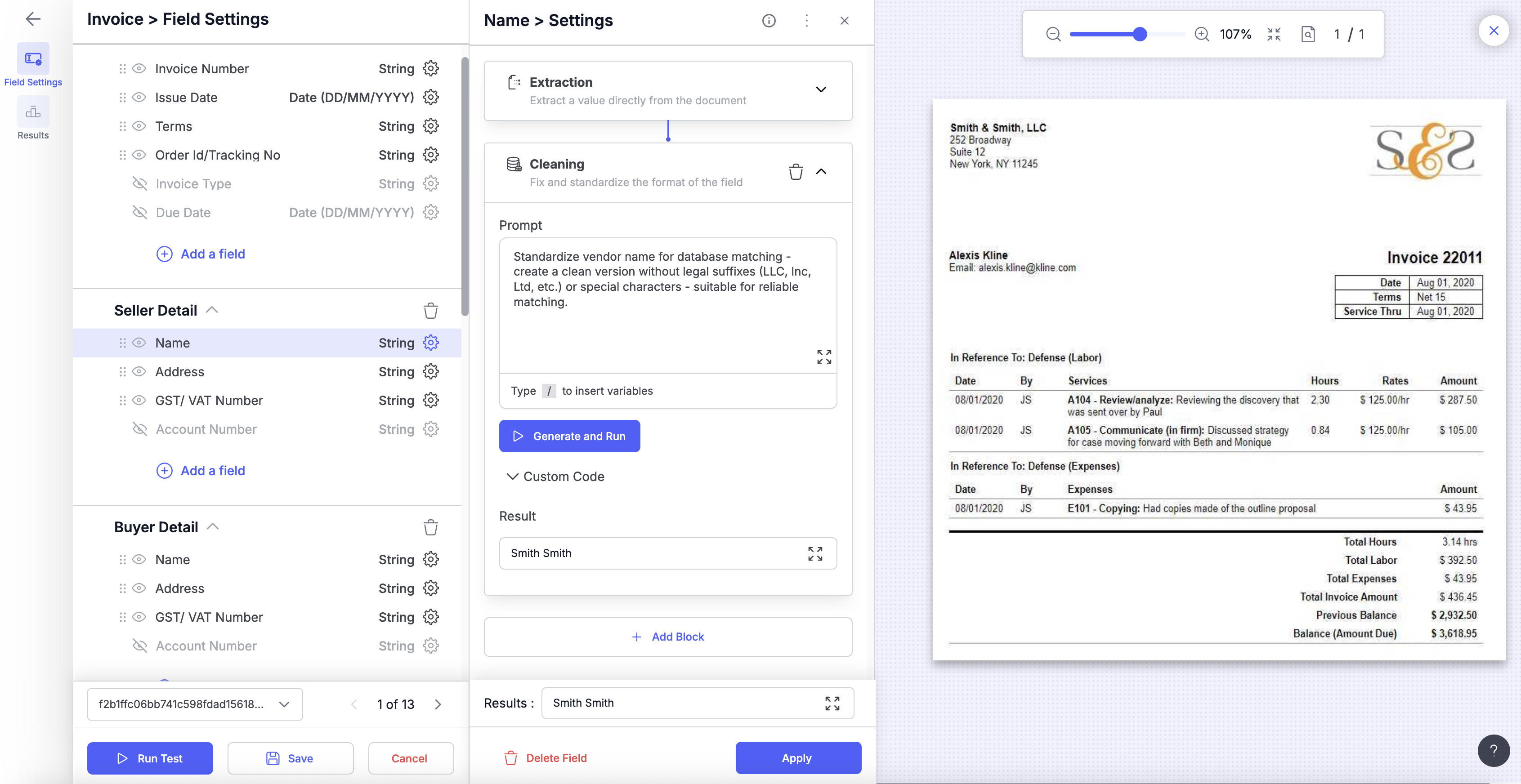1521x784 pixels.
Task: Toggle visibility of Terms field
Action: [x=139, y=126]
